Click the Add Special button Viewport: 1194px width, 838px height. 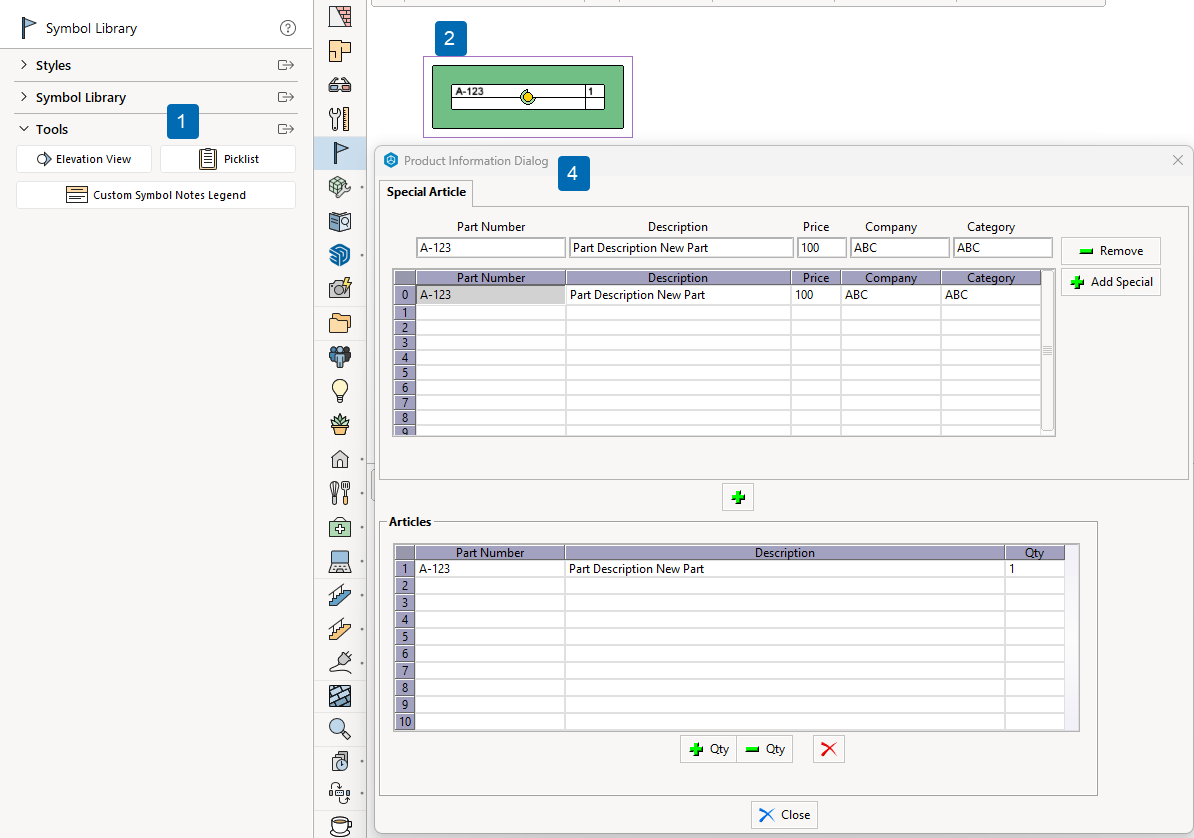point(1111,282)
